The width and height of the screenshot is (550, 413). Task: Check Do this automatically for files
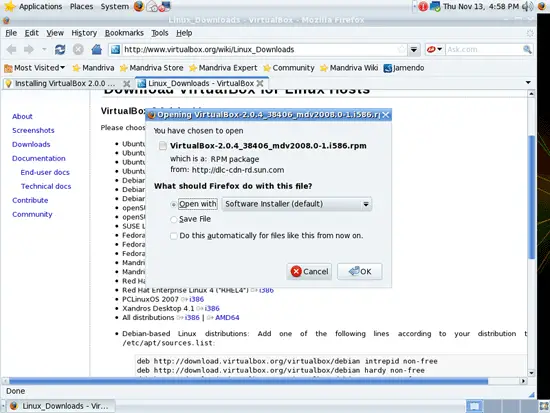click(x=174, y=236)
